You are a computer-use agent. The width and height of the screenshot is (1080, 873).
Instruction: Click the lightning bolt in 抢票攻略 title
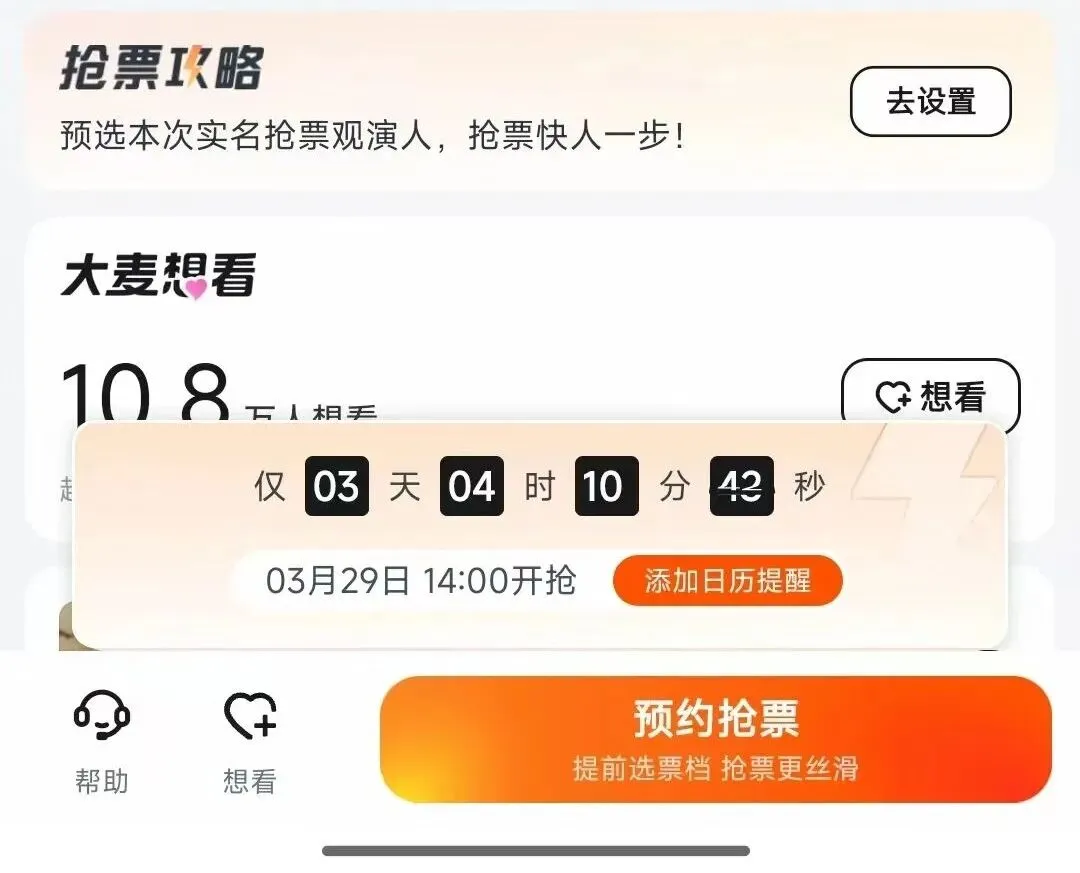196,66
